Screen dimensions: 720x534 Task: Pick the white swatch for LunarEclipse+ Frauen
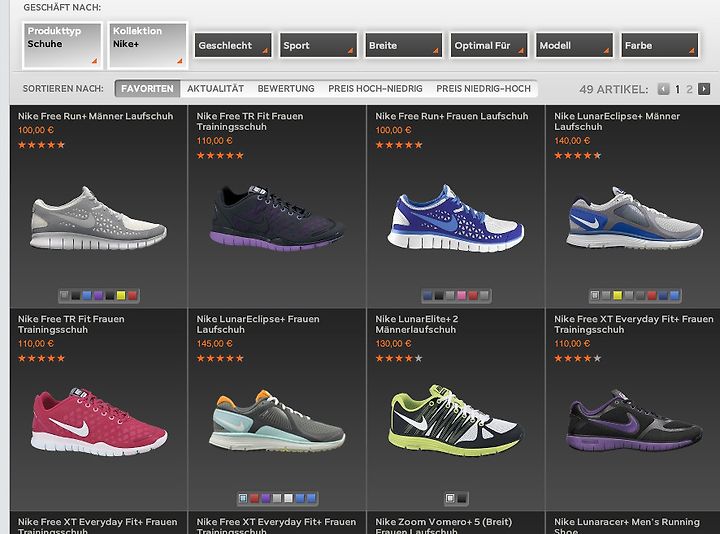288,498
